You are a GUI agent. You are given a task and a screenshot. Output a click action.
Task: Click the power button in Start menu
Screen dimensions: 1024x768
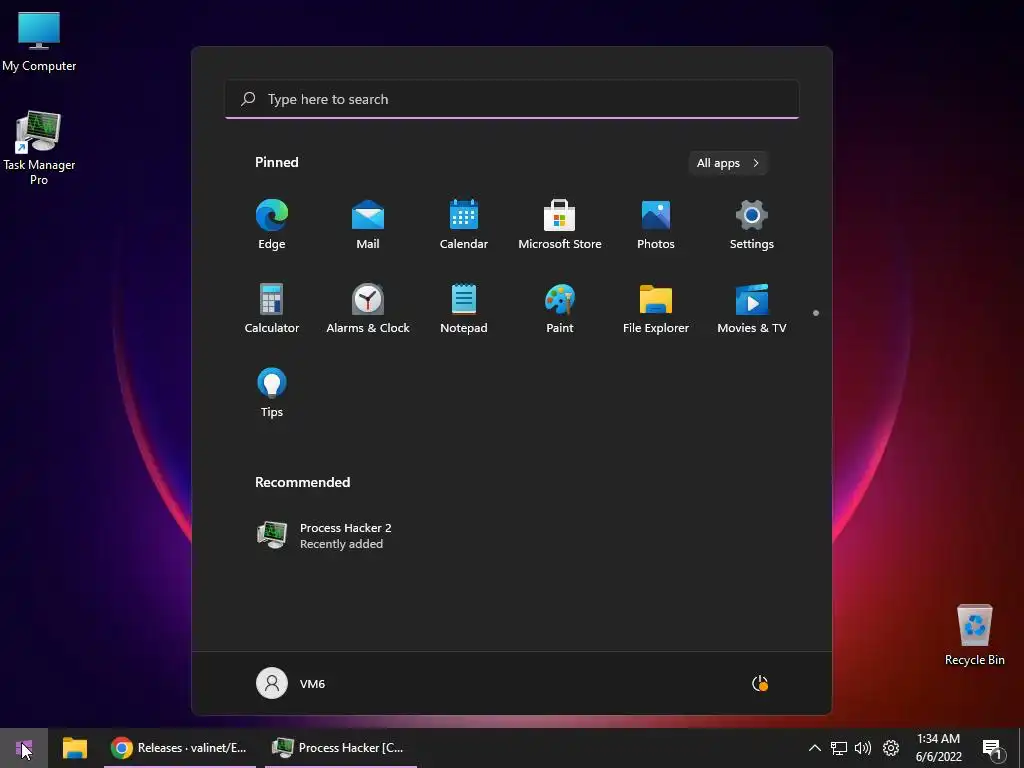[760, 684]
